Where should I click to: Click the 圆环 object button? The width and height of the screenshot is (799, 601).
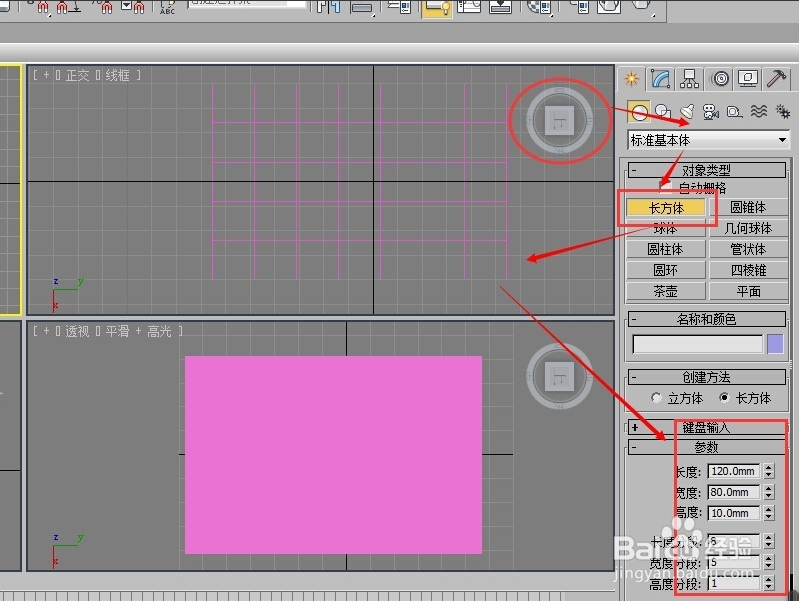pyautogui.click(x=665, y=270)
